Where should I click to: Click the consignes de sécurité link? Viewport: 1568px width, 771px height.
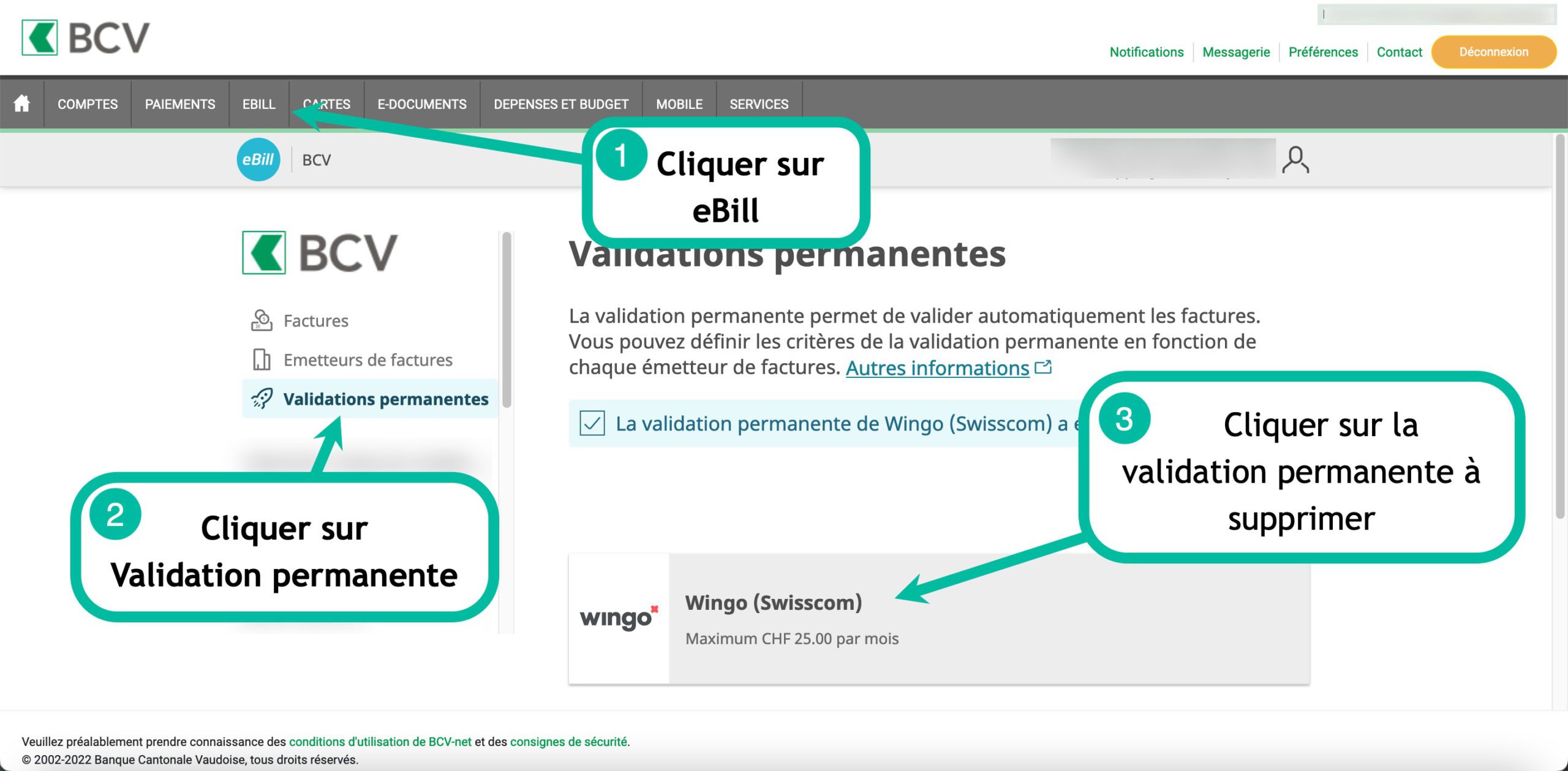pyautogui.click(x=568, y=742)
